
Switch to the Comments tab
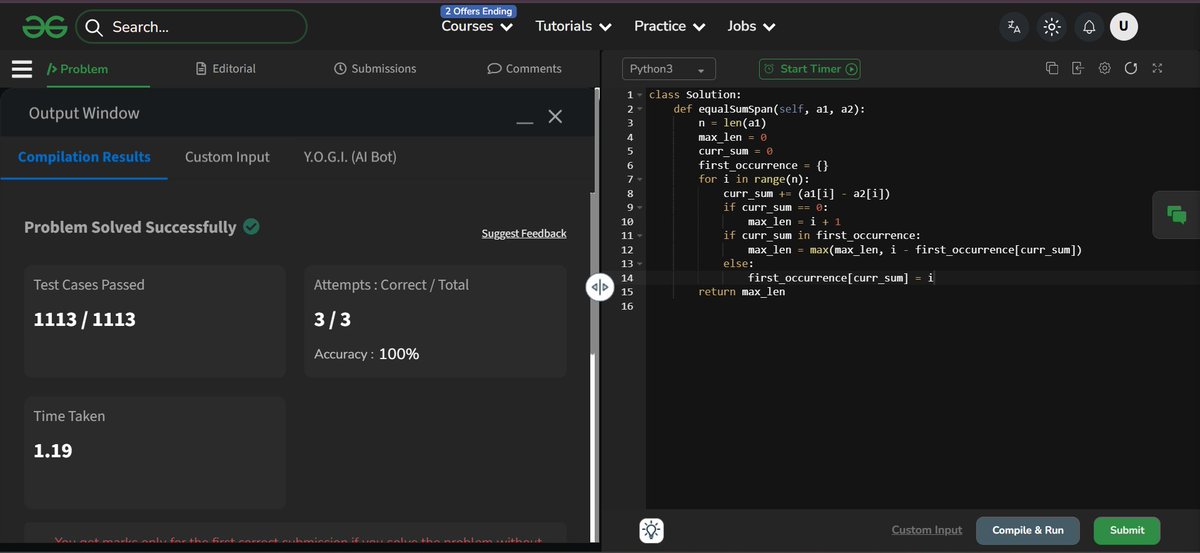click(x=524, y=69)
